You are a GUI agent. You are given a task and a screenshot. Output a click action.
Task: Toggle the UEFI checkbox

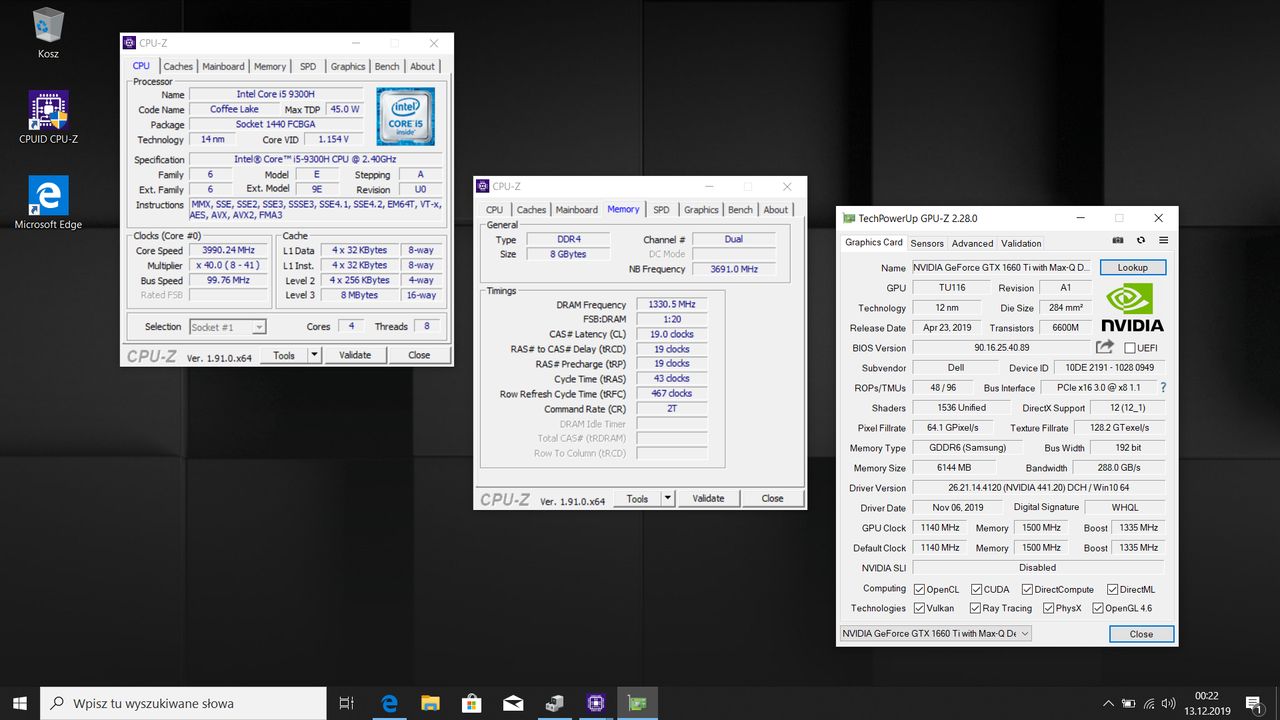1130,348
